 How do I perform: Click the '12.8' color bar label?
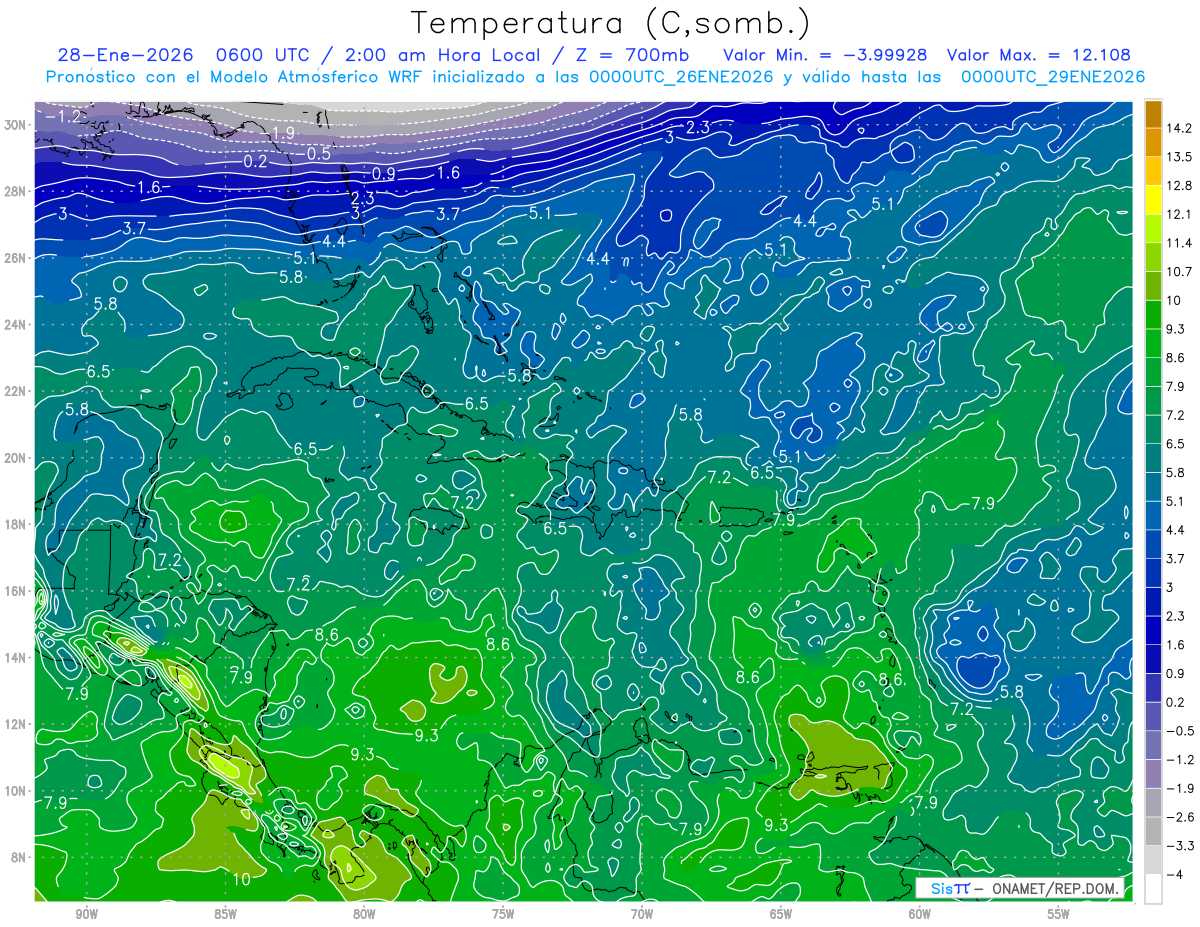pos(1178,185)
